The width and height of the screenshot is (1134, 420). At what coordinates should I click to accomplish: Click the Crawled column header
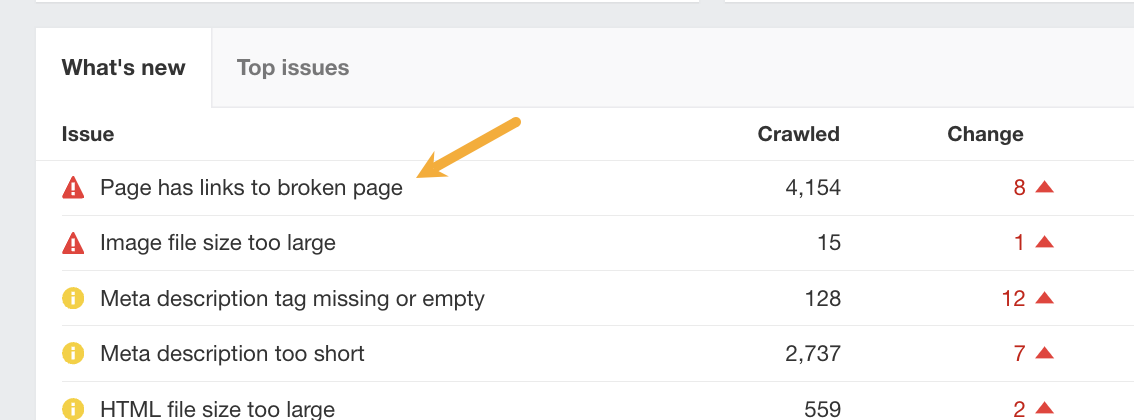(x=798, y=134)
